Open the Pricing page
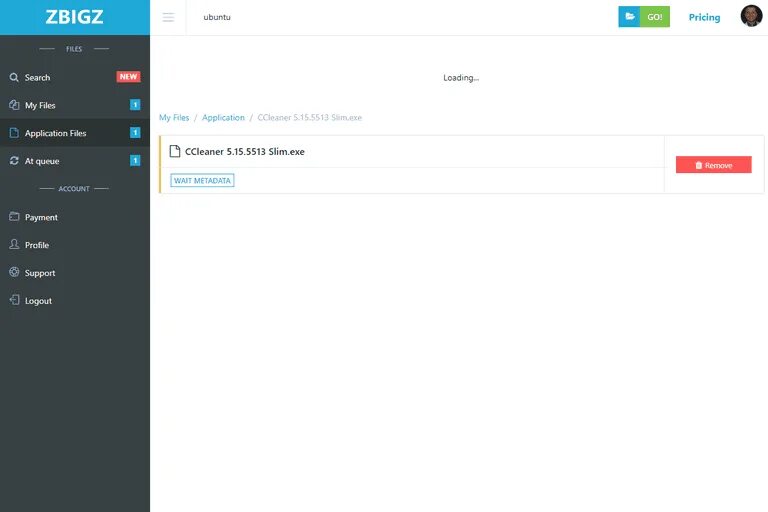The height and width of the screenshot is (512, 768). [x=704, y=17]
